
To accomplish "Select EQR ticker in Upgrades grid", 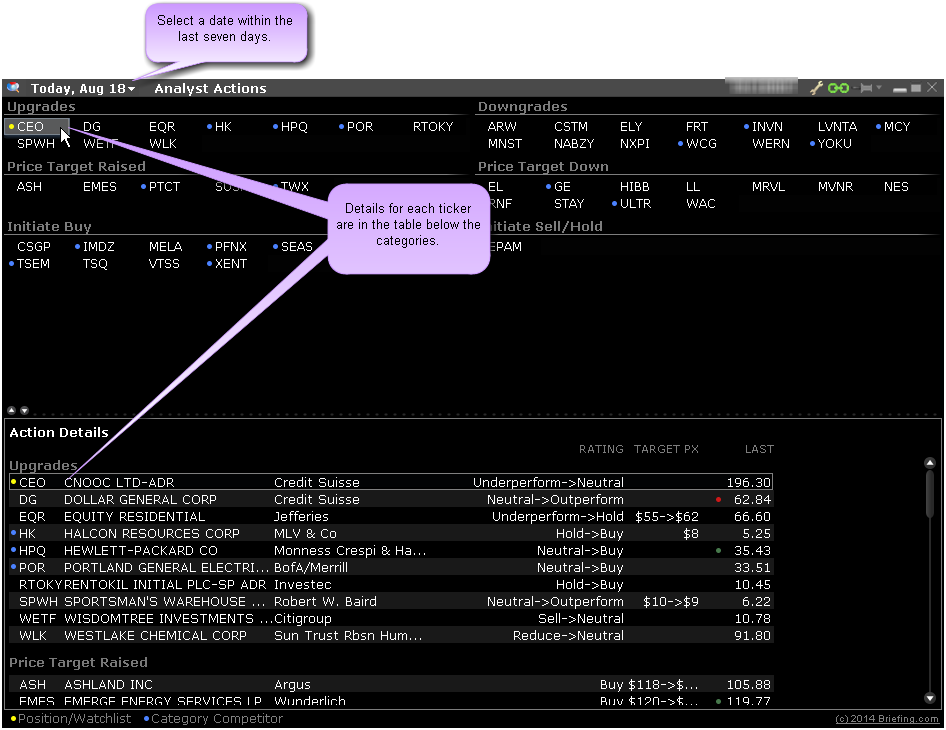I will pos(162,127).
